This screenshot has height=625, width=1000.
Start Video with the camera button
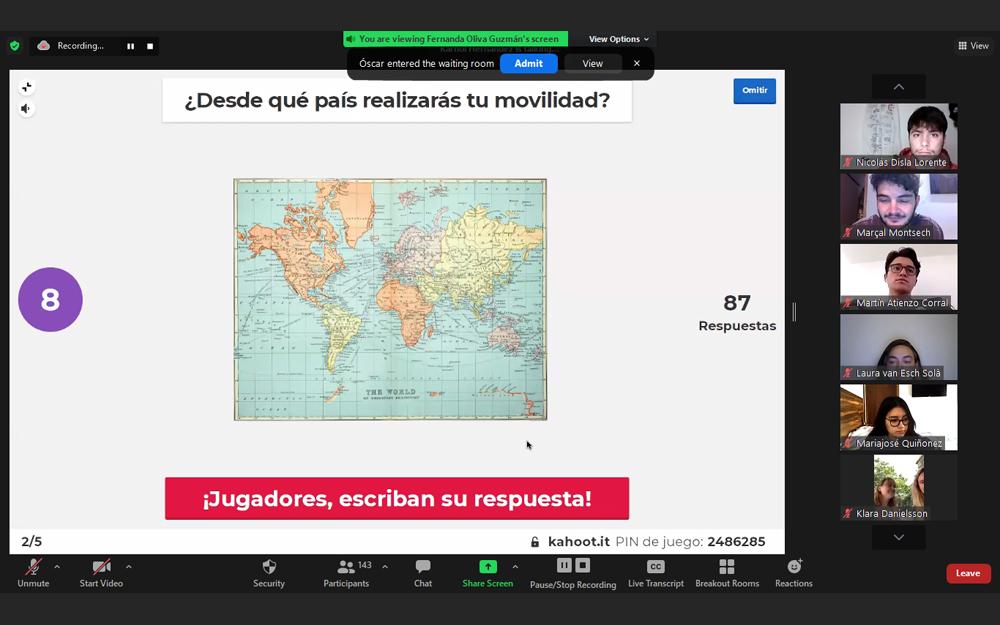(x=101, y=573)
